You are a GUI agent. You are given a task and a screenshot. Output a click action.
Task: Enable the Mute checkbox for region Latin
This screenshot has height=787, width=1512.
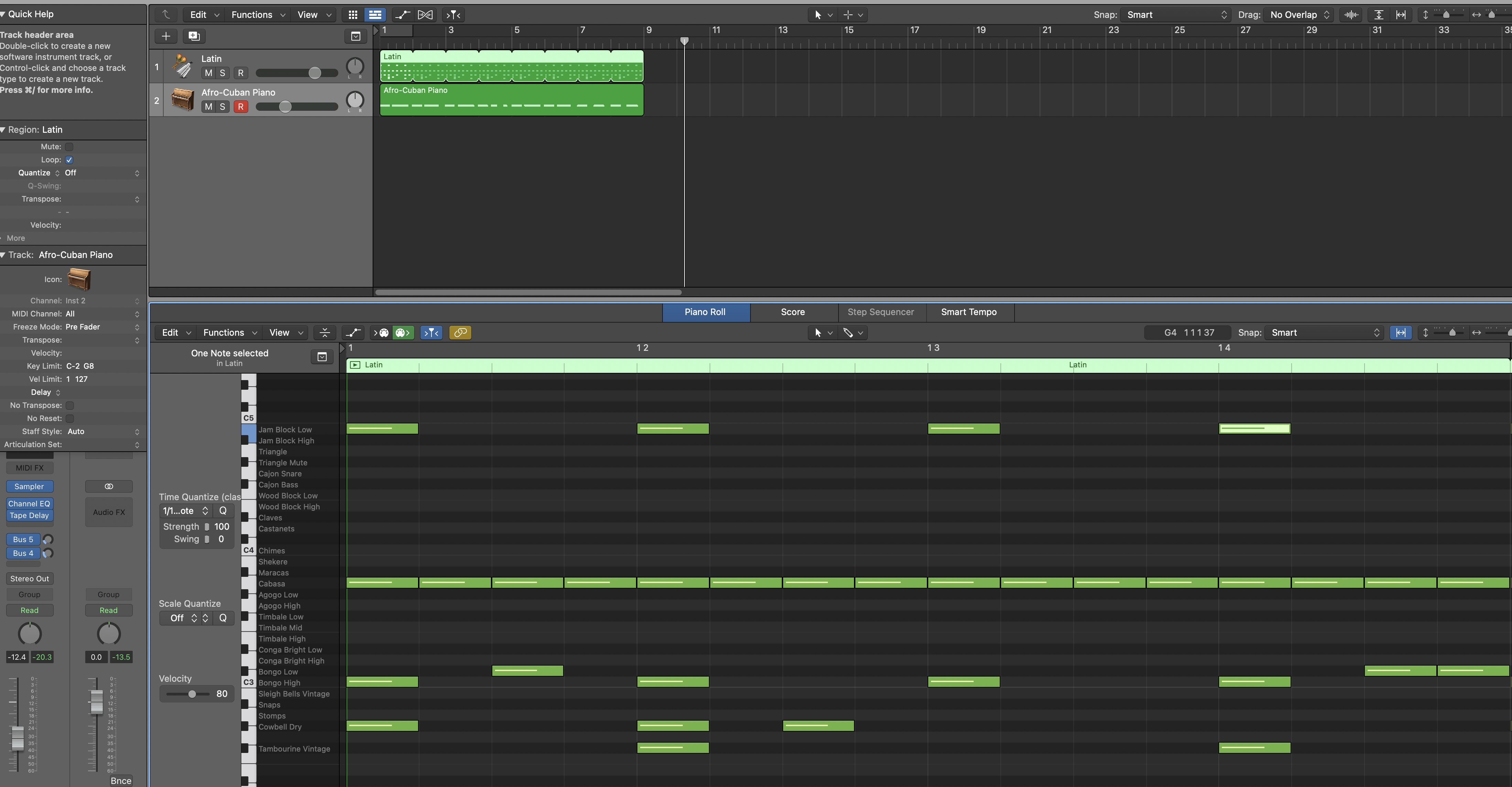click(69, 147)
